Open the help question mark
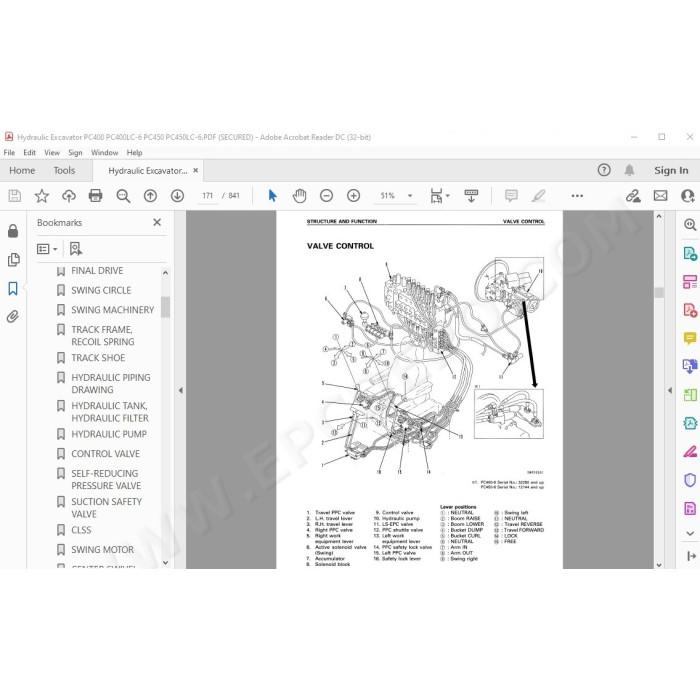700x700 pixels. click(x=604, y=170)
